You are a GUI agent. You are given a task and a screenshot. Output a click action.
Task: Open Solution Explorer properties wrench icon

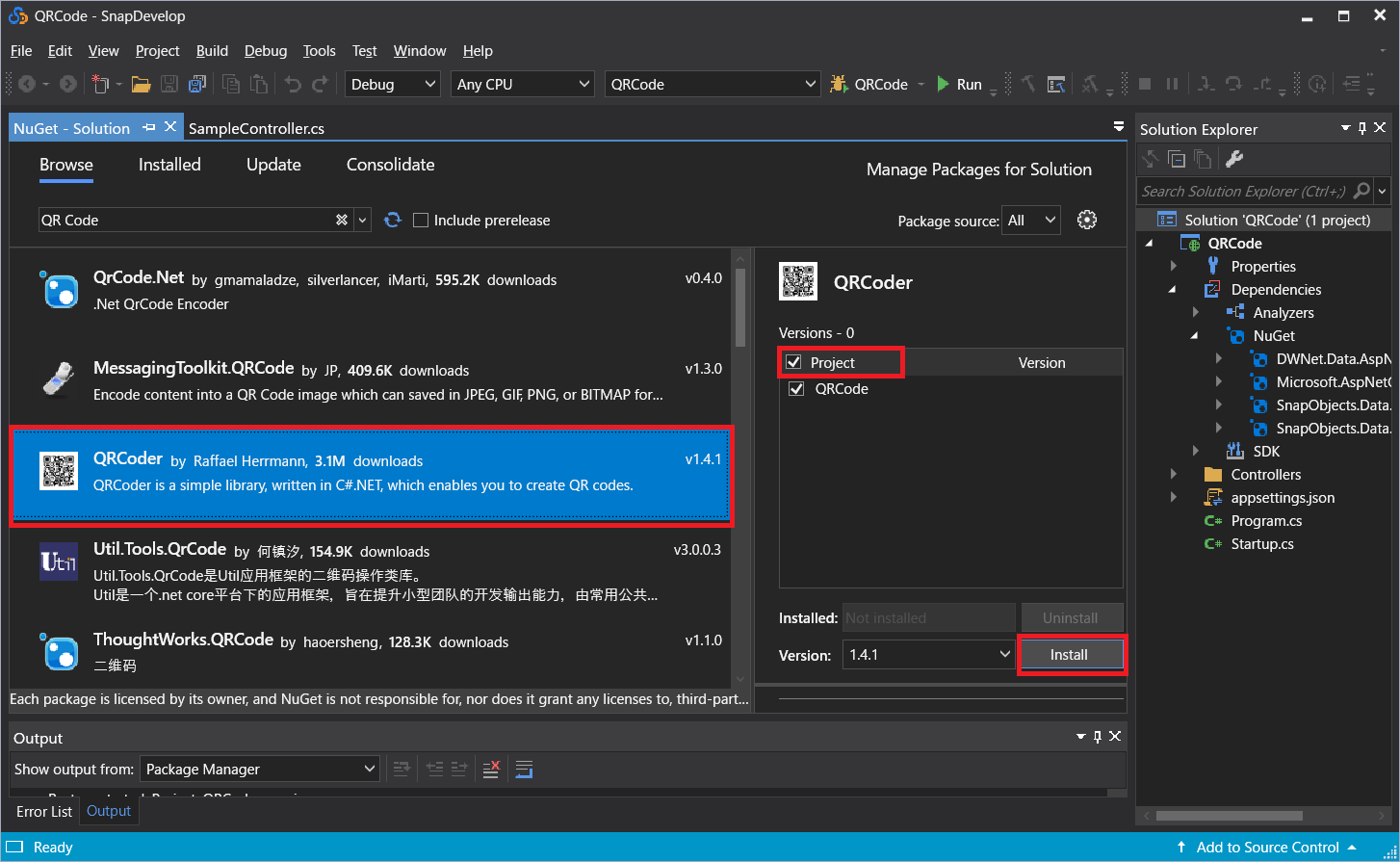1233,159
